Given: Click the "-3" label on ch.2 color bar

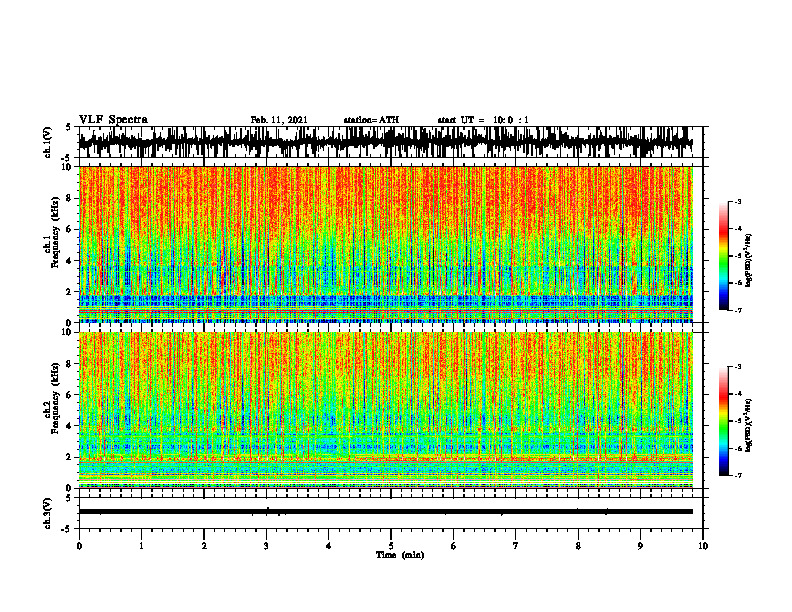Looking at the screenshot, I should click(738, 367).
